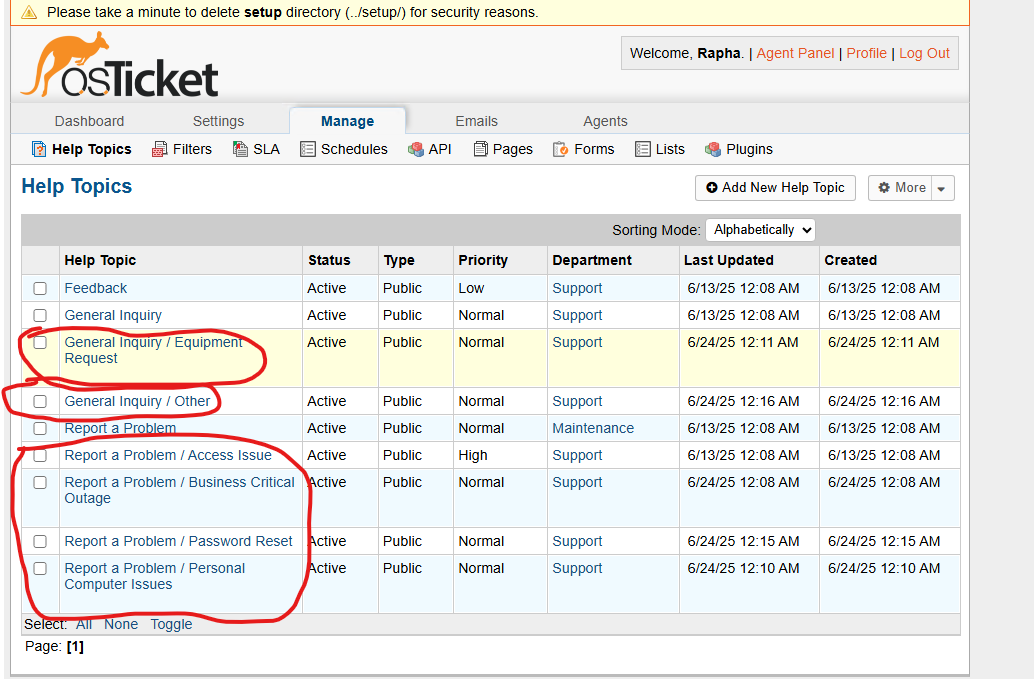This screenshot has width=1034, height=679.
Task: Click the SLA icon in sub-navigation
Action: click(x=240, y=150)
